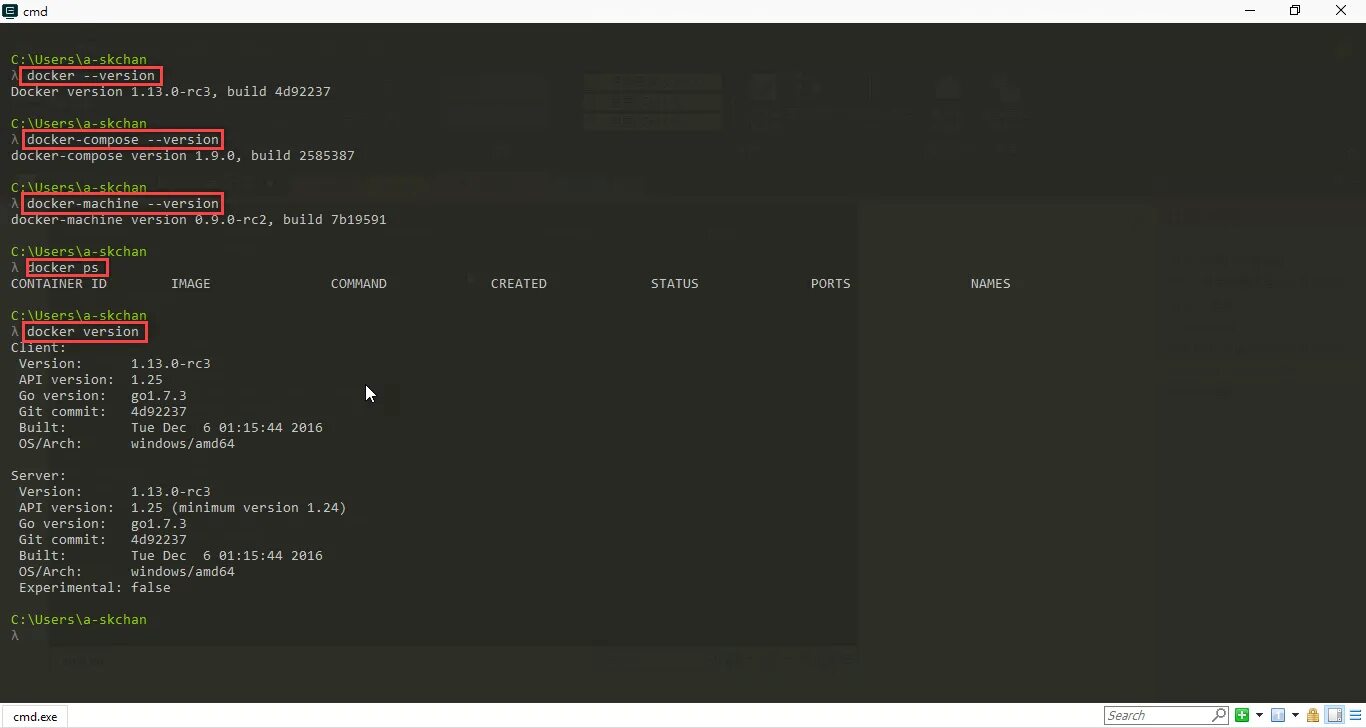Toggle the alternative panel view icon
The width and height of the screenshot is (1366, 728).
[1334, 715]
